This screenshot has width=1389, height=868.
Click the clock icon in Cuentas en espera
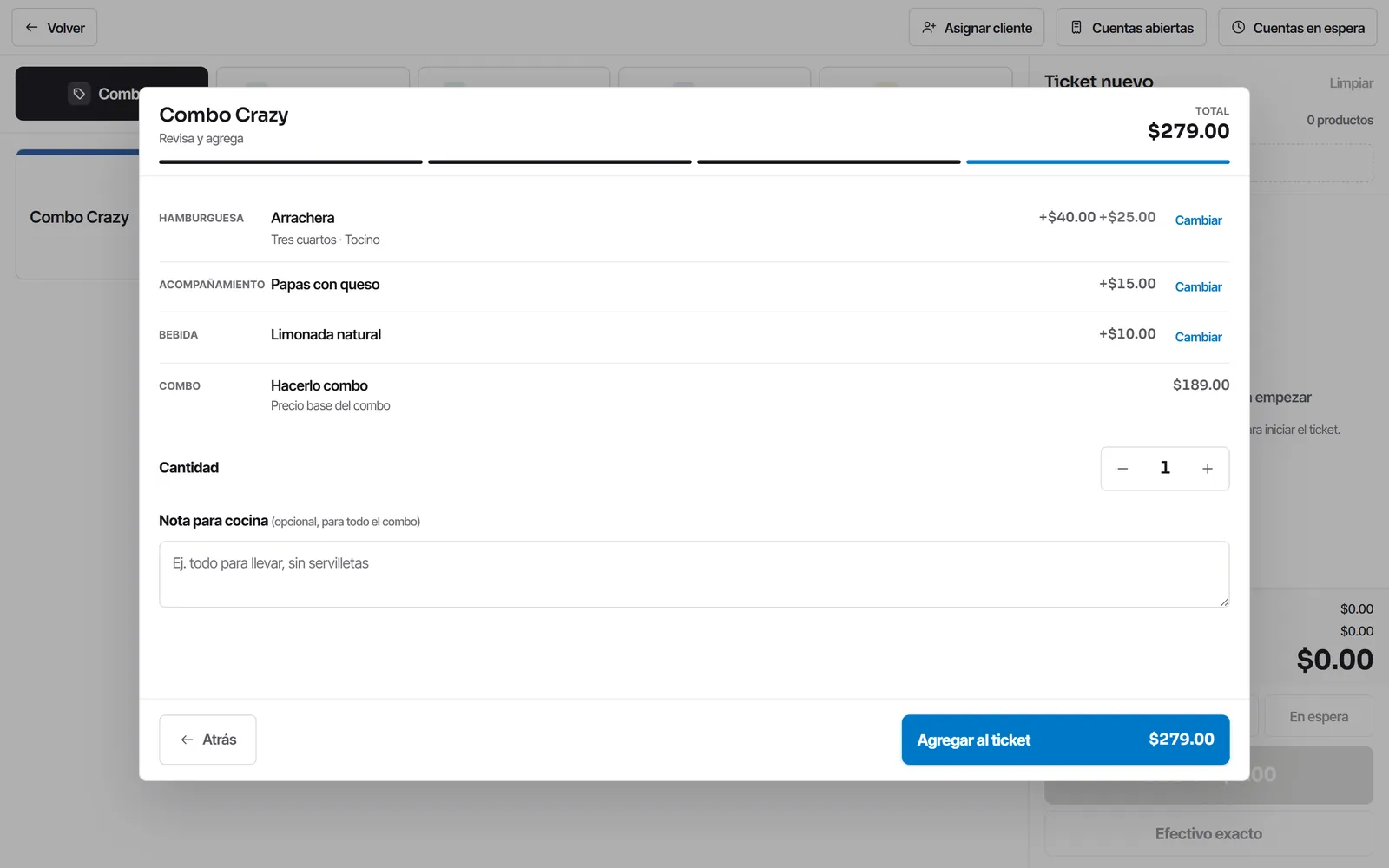click(1239, 28)
